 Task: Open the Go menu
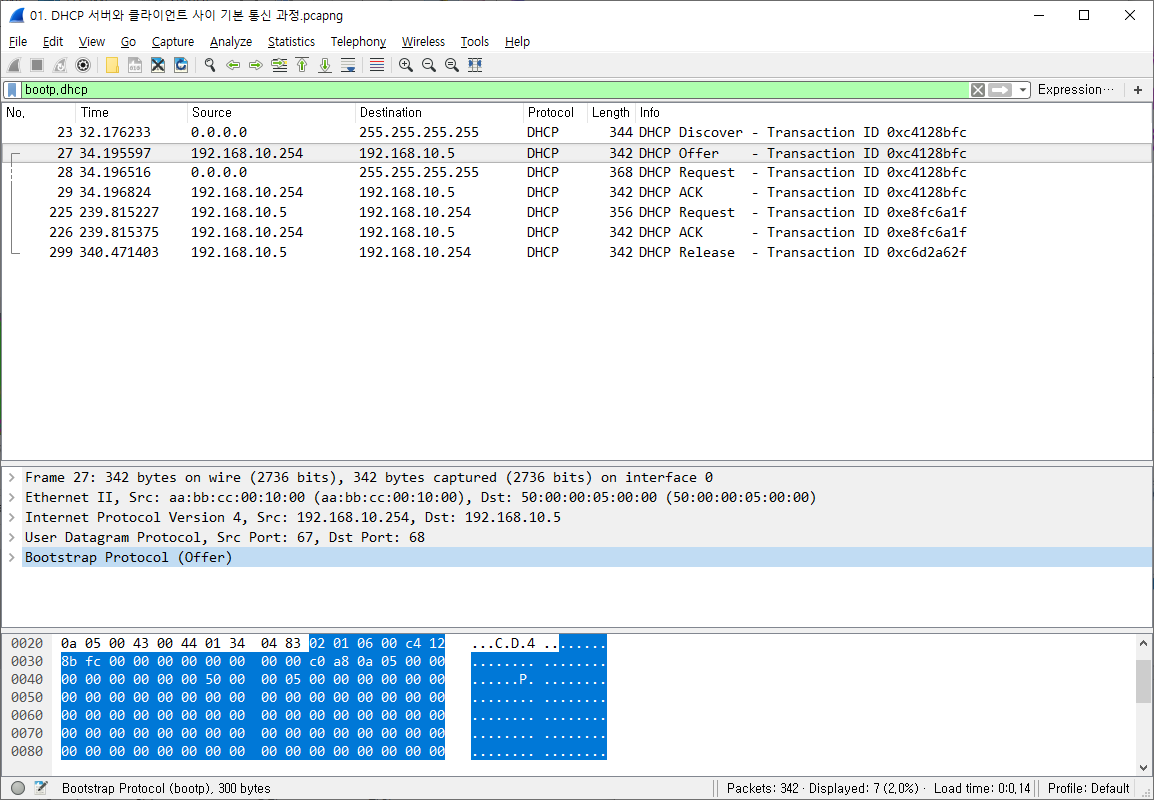(129, 42)
